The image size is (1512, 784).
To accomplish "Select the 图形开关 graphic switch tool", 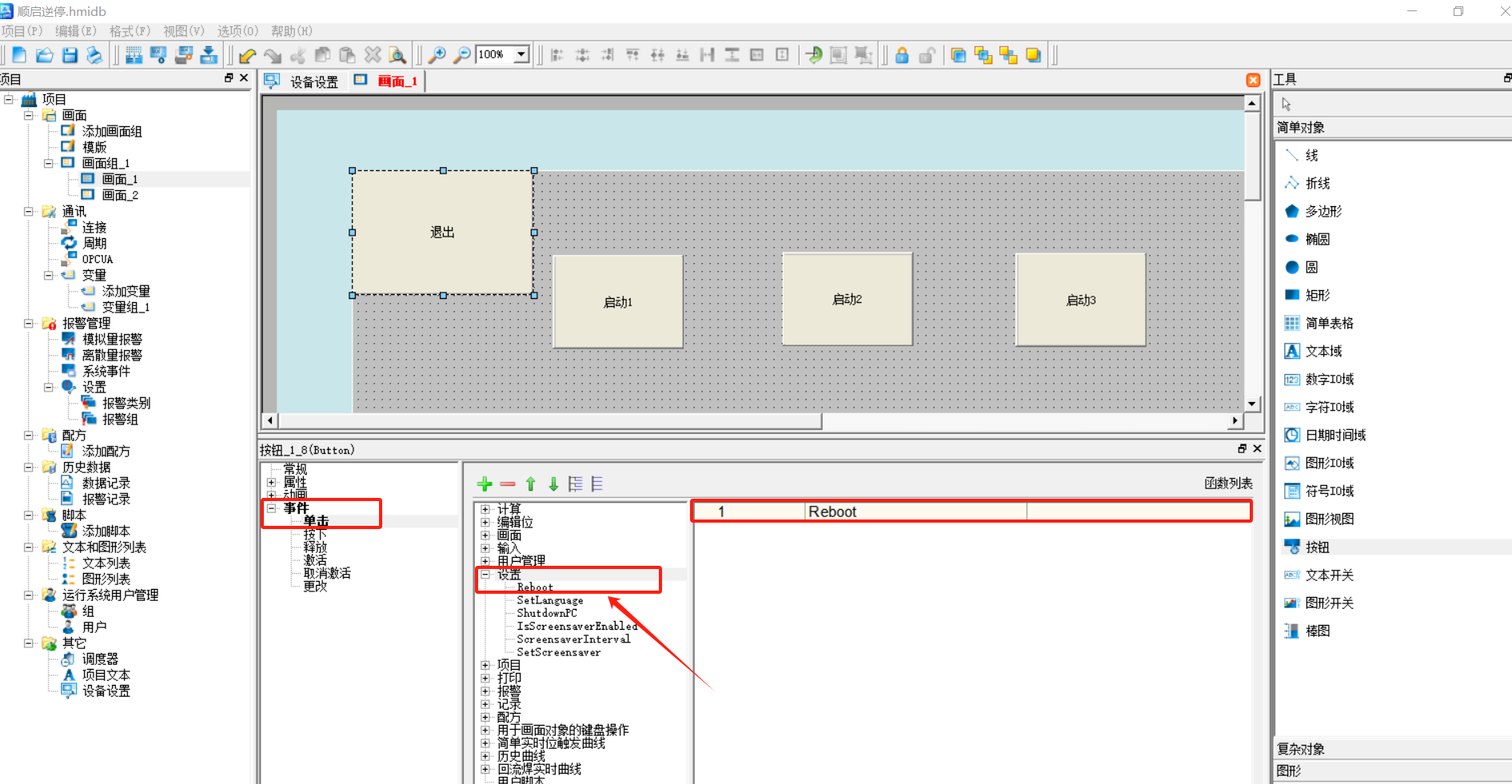I will (1329, 603).
